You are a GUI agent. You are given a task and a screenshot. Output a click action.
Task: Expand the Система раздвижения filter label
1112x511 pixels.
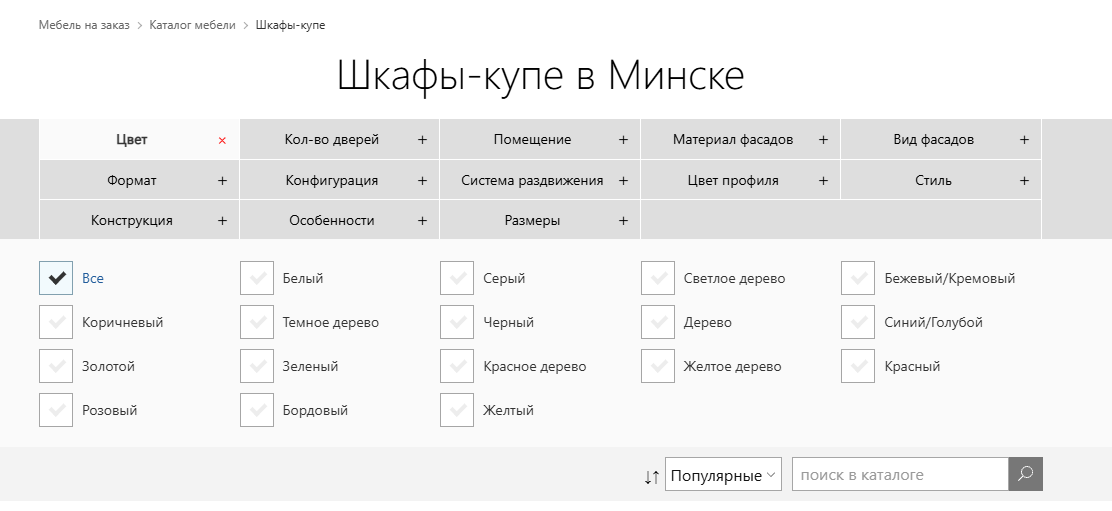pyautogui.click(x=532, y=181)
